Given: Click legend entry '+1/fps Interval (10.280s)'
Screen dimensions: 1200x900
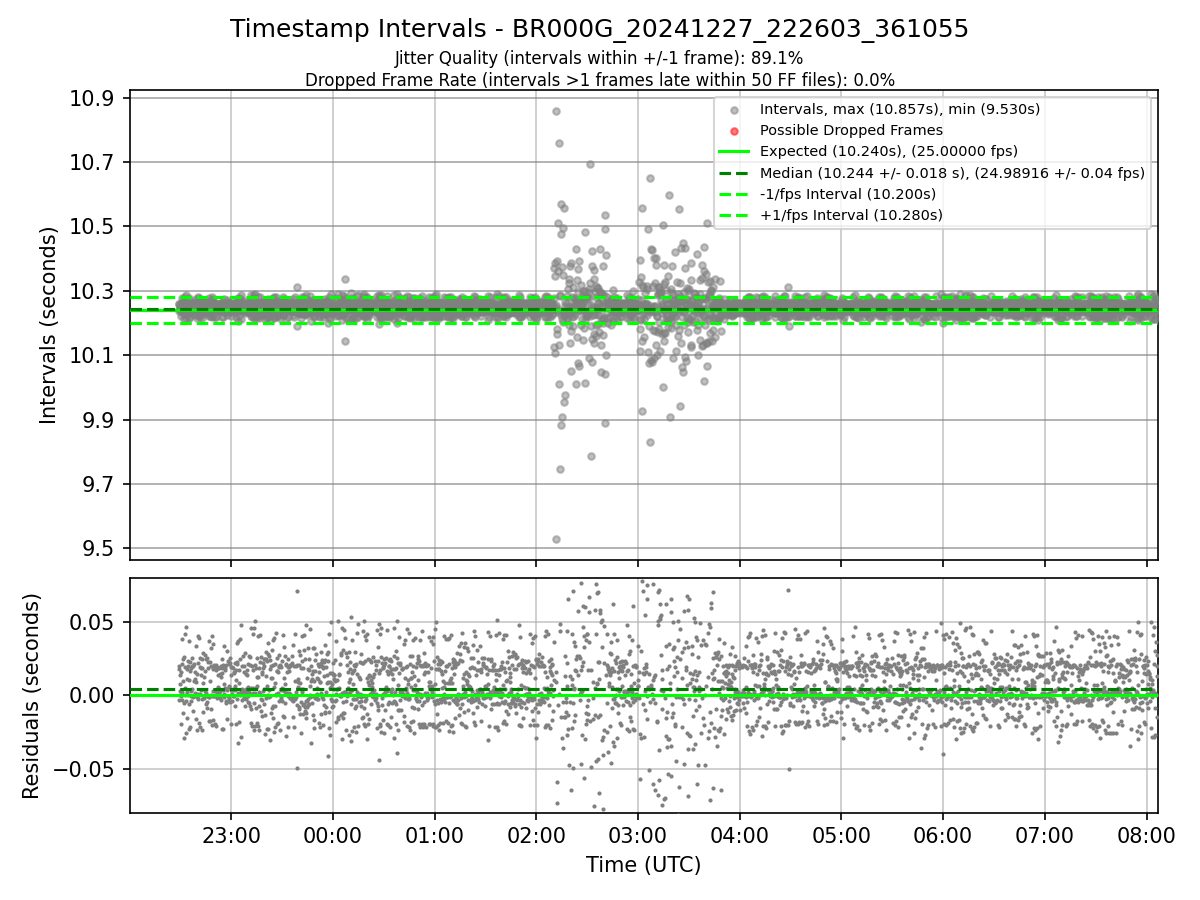Looking at the screenshot, I should click(851, 215).
